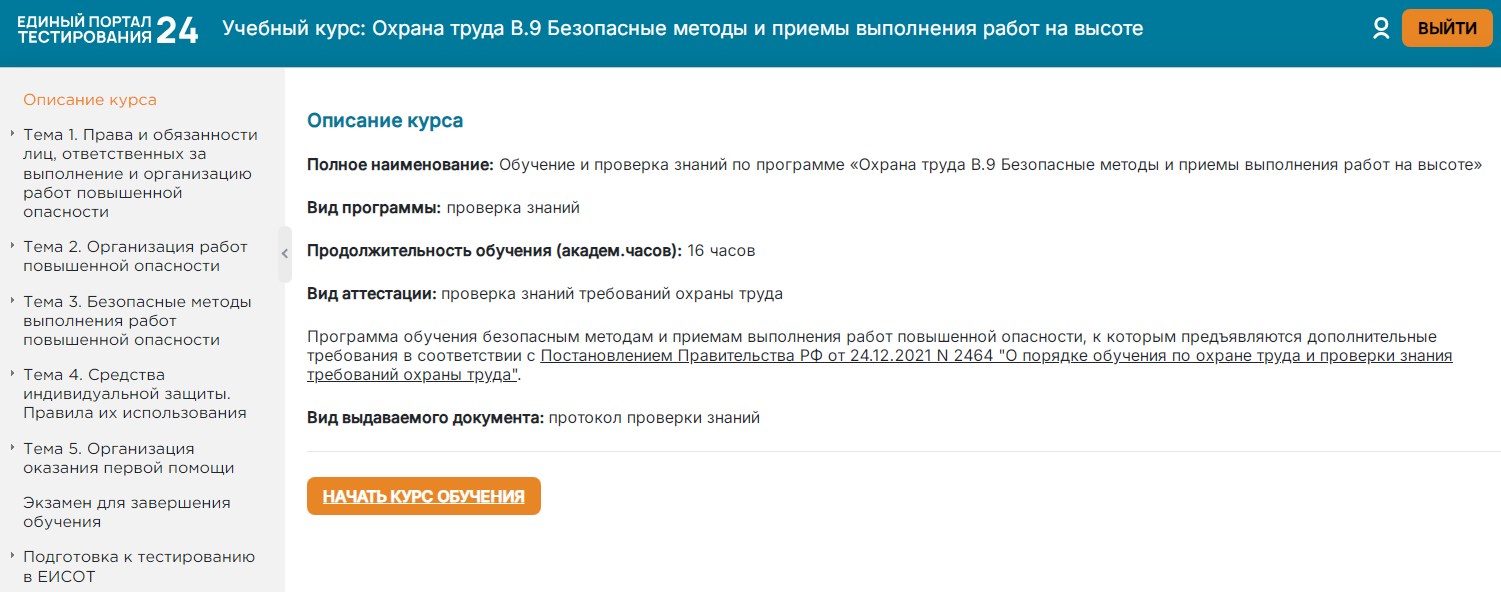The width and height of the screenshot is (1501, 592).
Task: Open Подготовка к тестированию в ЕИСОТ
Action: [138, 566]
